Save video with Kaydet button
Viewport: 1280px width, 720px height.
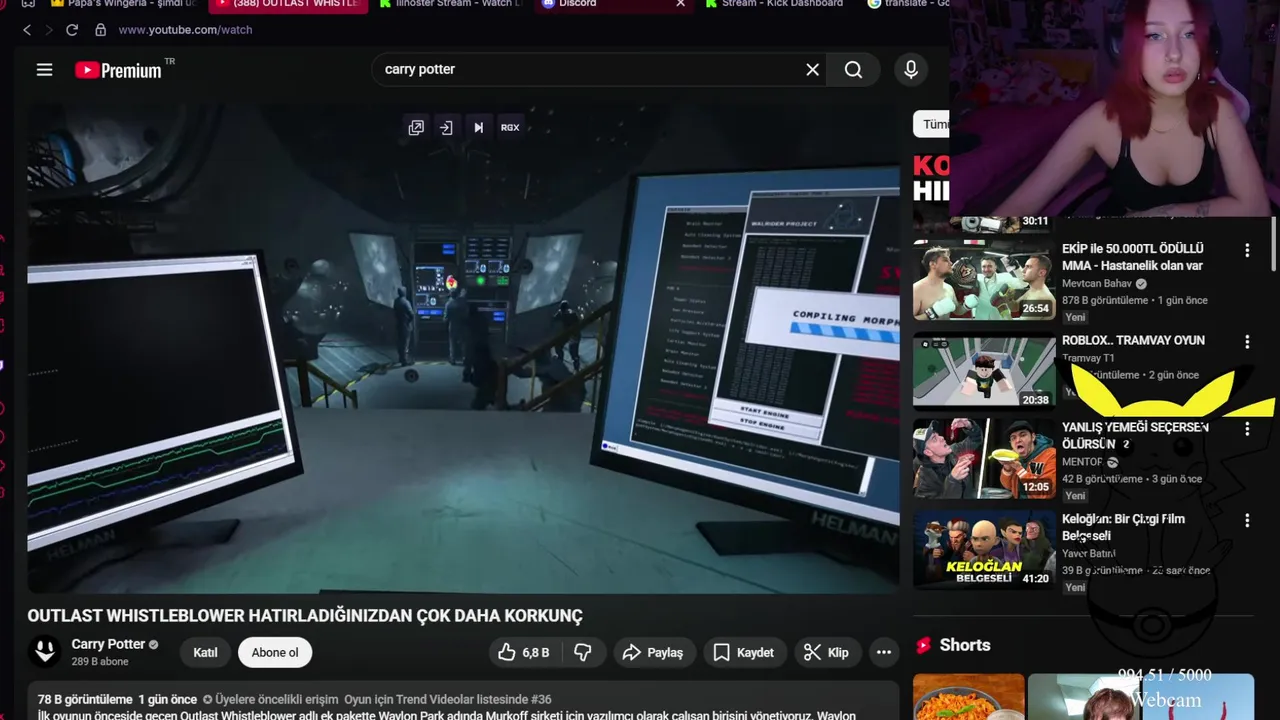(743, 652)
